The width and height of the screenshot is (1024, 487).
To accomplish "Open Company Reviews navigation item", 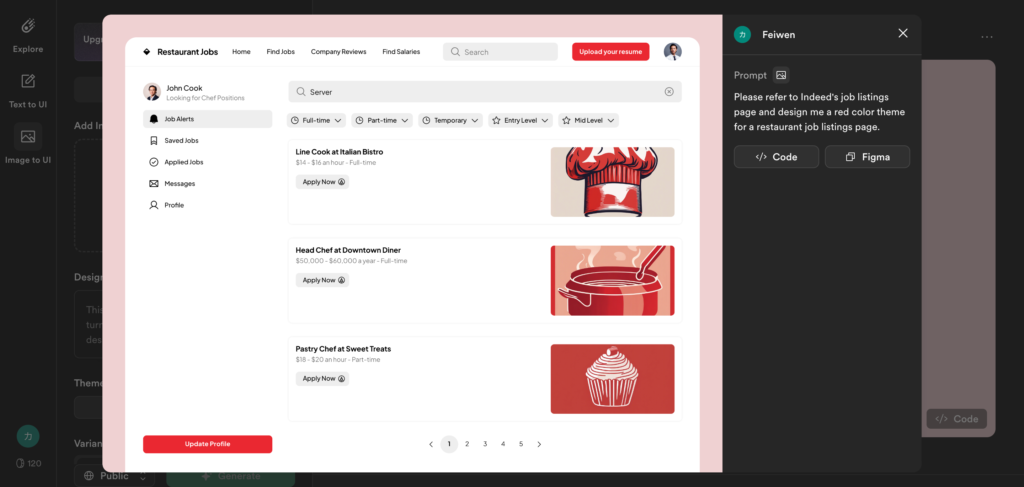I will 338,52.
